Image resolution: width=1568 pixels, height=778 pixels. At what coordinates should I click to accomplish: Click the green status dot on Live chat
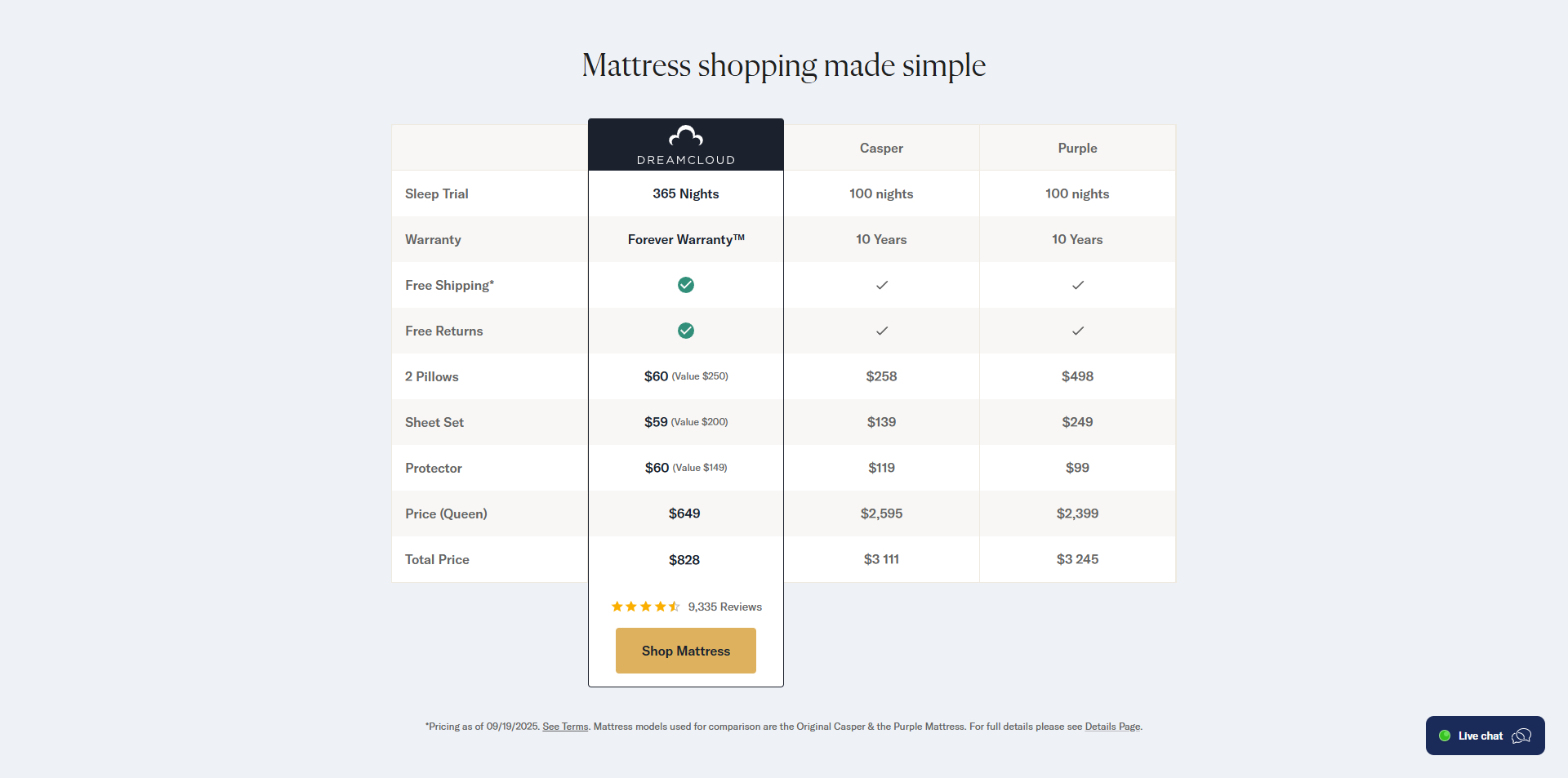[1445, 735]
